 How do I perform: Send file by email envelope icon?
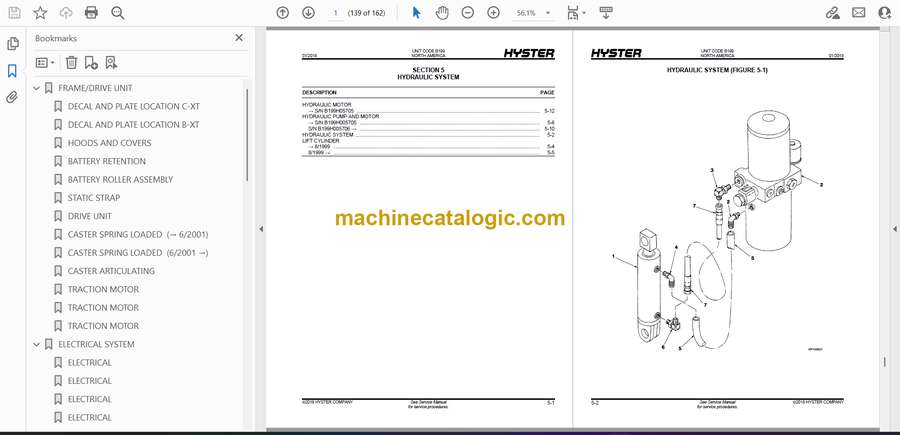tap(859, 13)
